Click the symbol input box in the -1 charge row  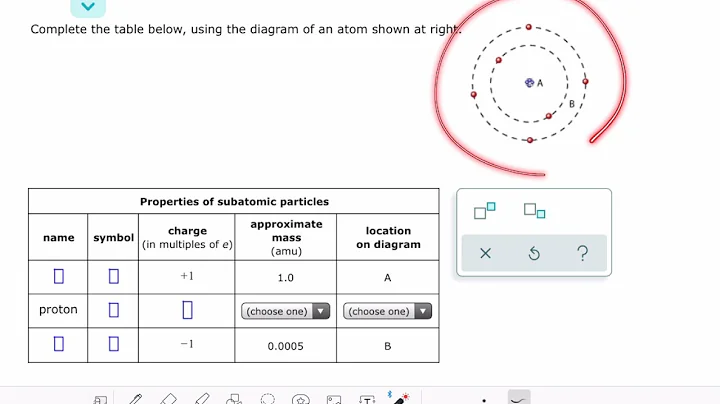(114, 344)
